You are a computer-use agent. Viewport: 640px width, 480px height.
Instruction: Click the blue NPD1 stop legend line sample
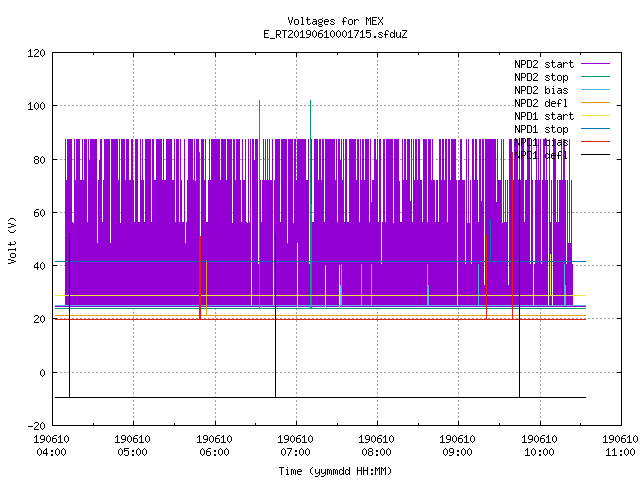[x=595, y=129]
